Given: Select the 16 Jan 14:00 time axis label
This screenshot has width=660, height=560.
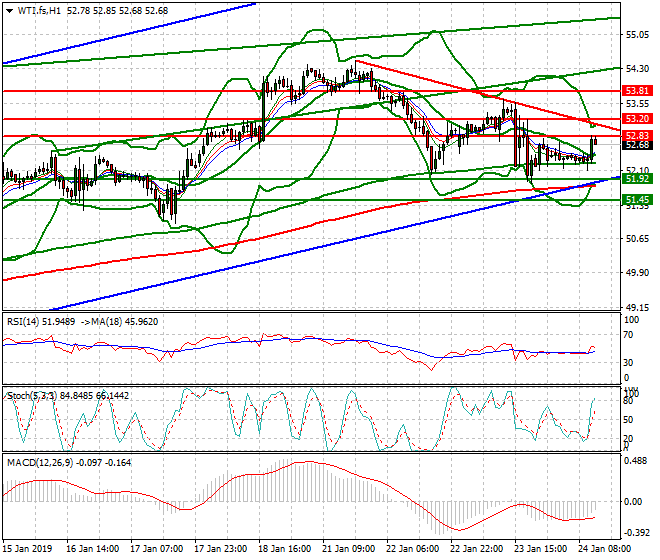Looking at the screenshot, I should 93,549.
